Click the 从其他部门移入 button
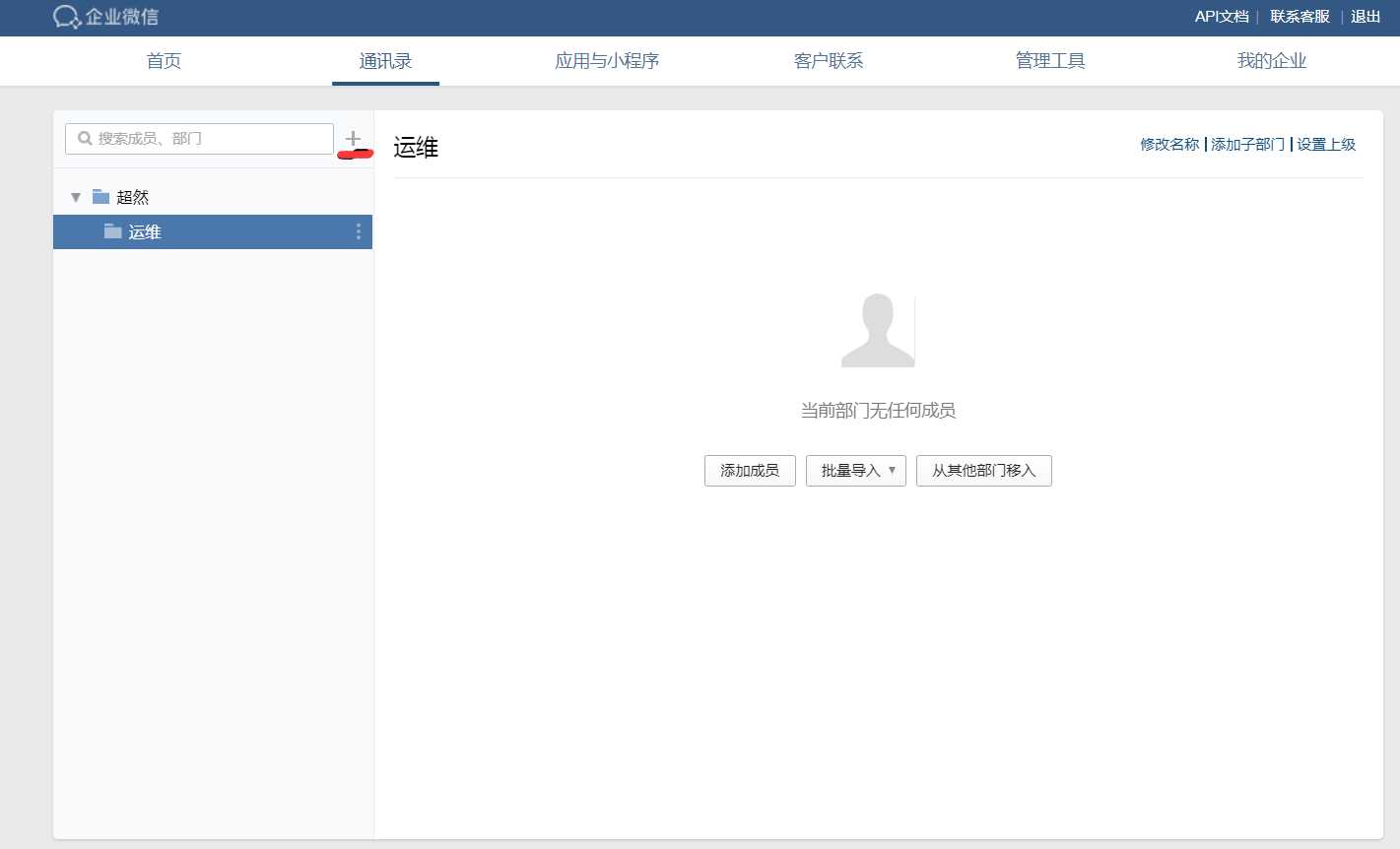The height and width of the screenshot is (849, 1400). pos(984,471)
